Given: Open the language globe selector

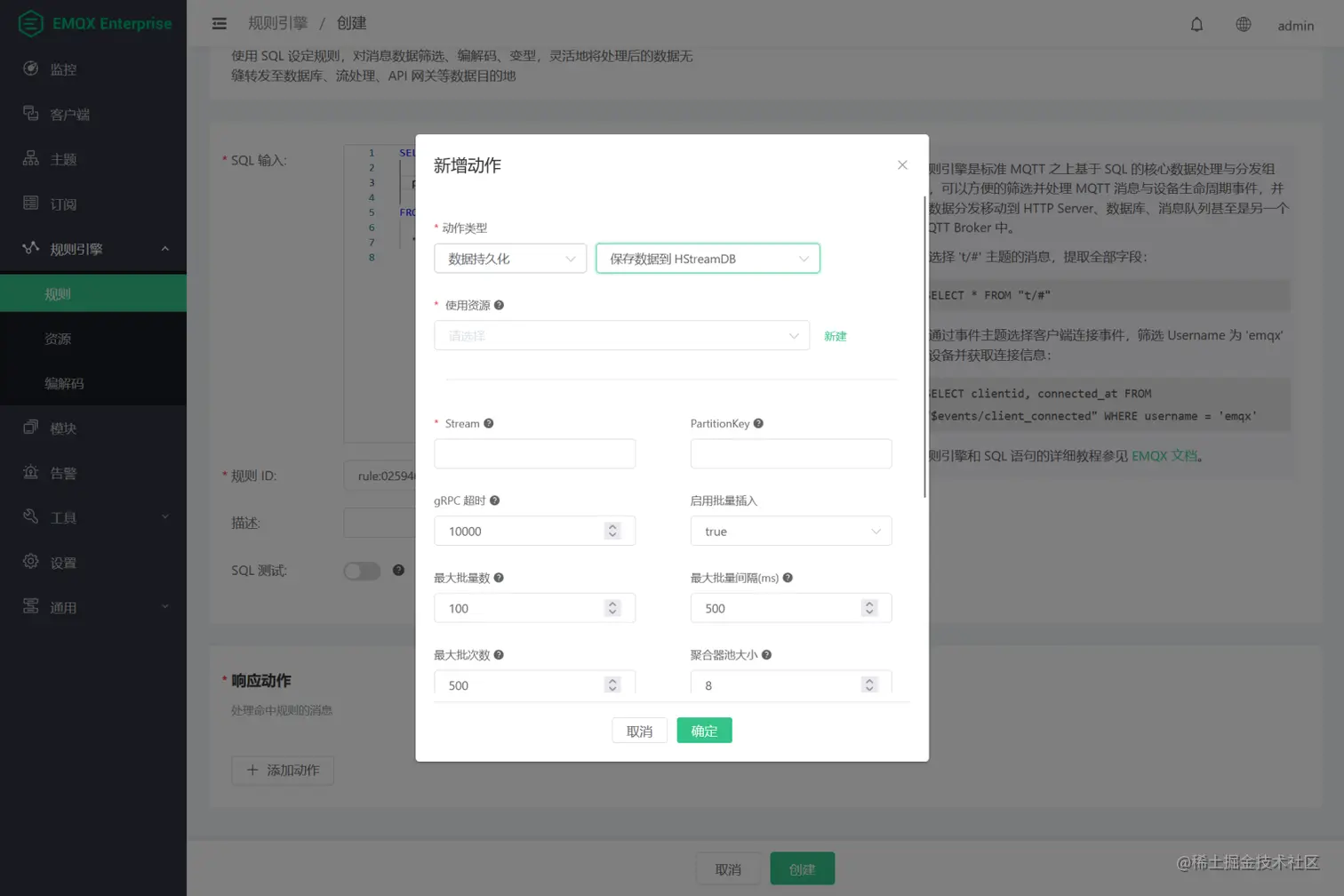Looking at the screenshot, I should [1243, 24].
